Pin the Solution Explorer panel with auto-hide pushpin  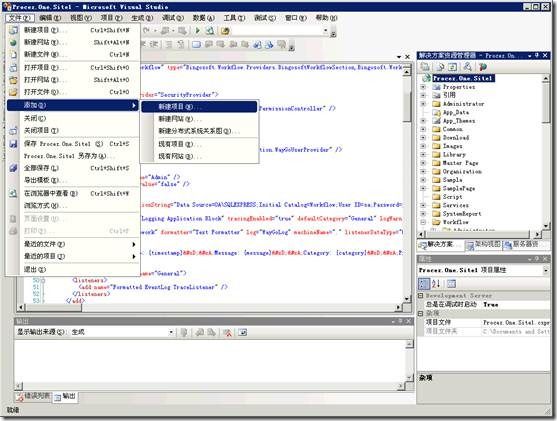[537, 55]
